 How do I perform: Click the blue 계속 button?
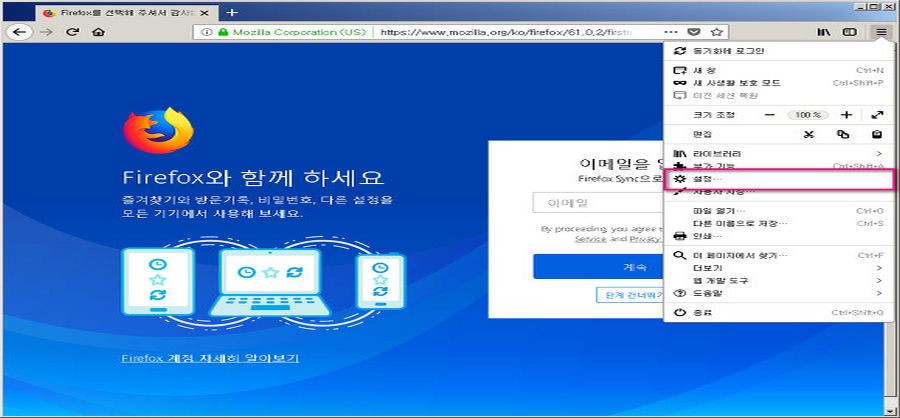click(x=598, y=267)
